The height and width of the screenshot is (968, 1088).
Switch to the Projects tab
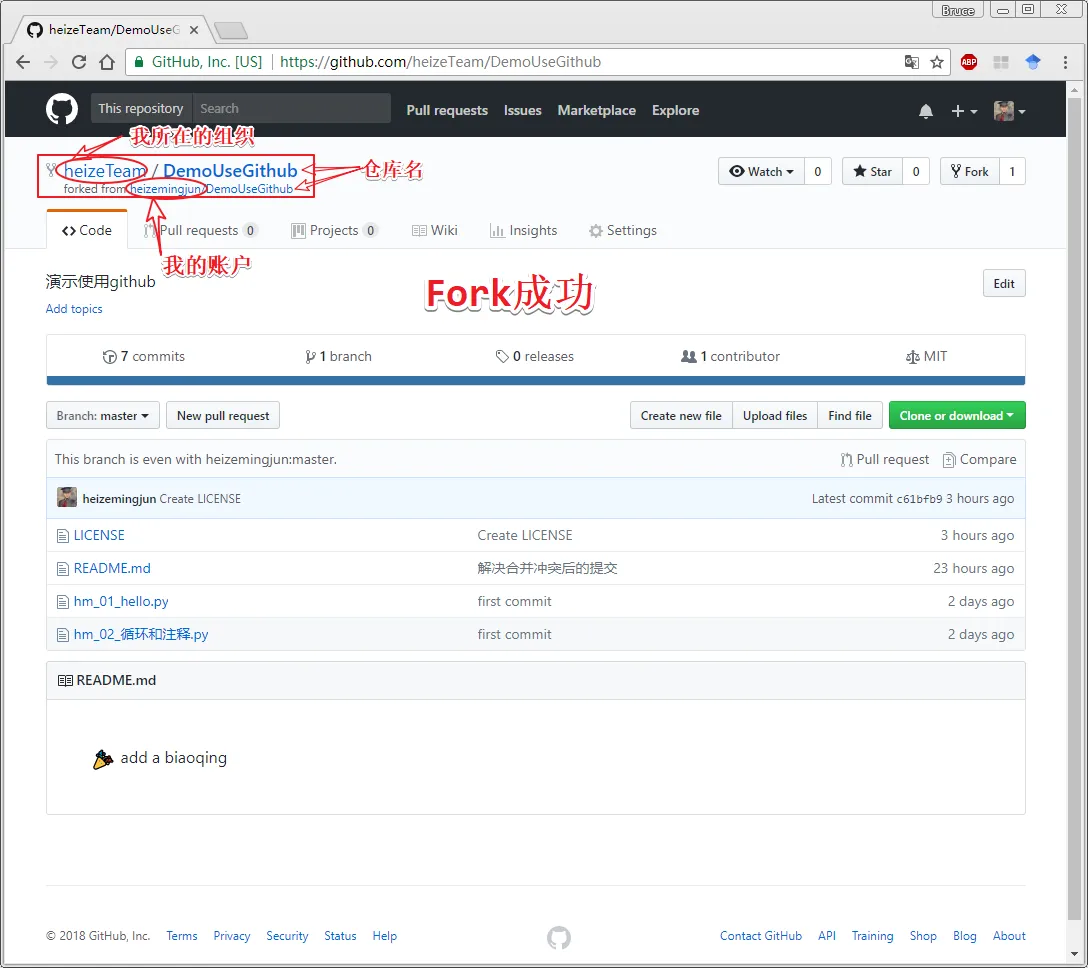(x=334, y=230)
